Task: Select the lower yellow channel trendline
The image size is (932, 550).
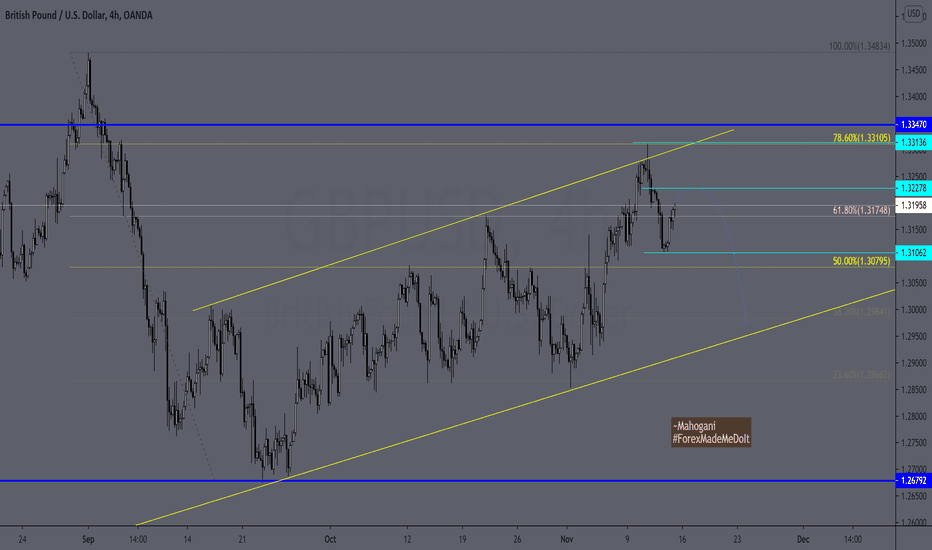Action: (x=515, y=408)
